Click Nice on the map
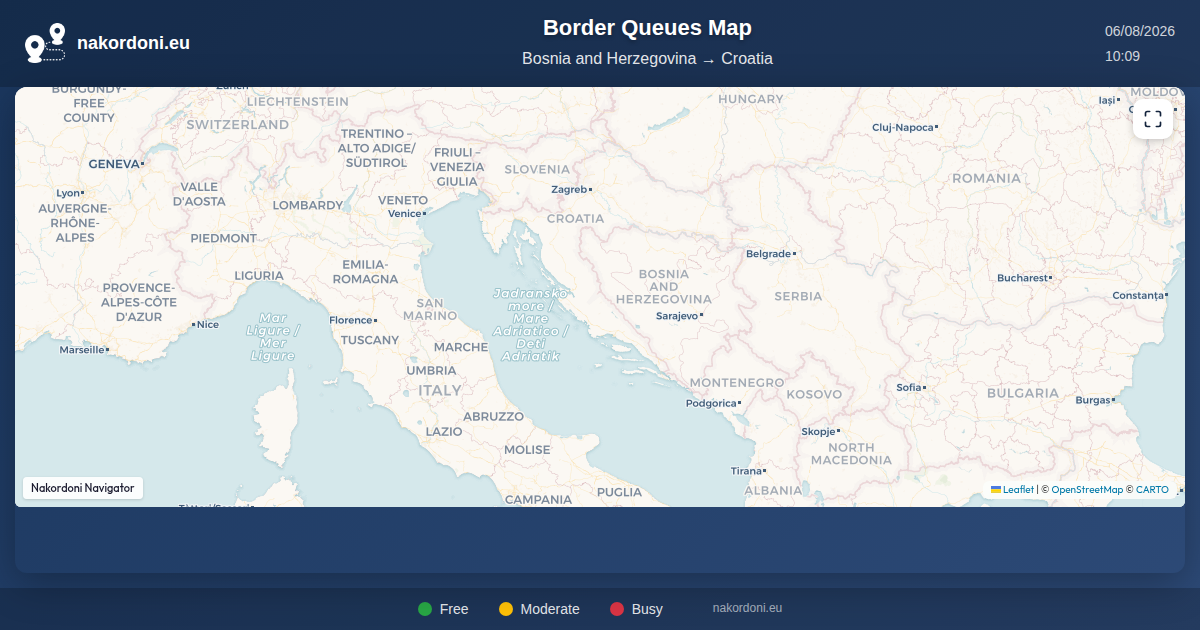 (x=207, y=324)
